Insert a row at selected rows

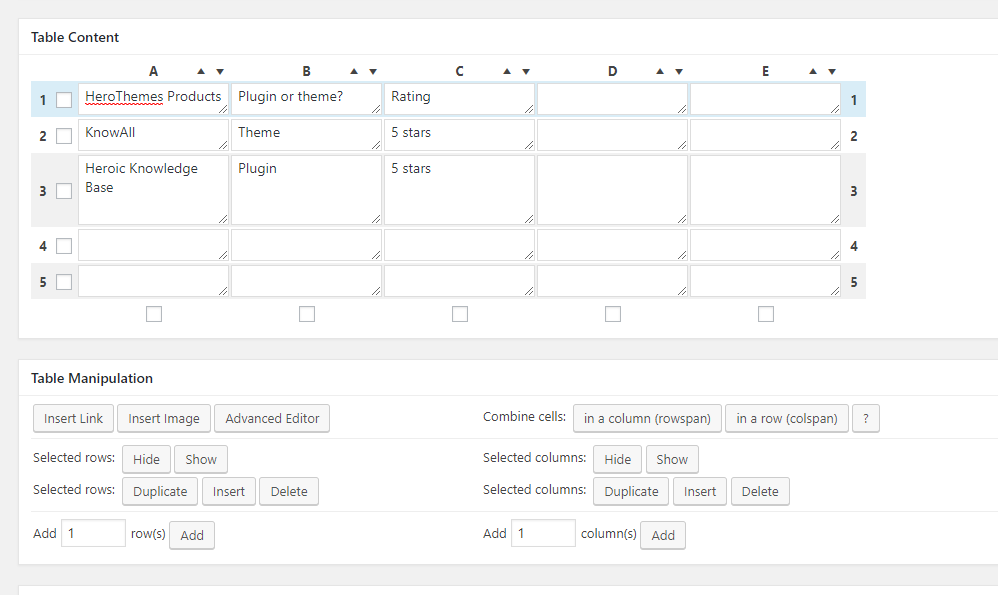coord(228,491)
